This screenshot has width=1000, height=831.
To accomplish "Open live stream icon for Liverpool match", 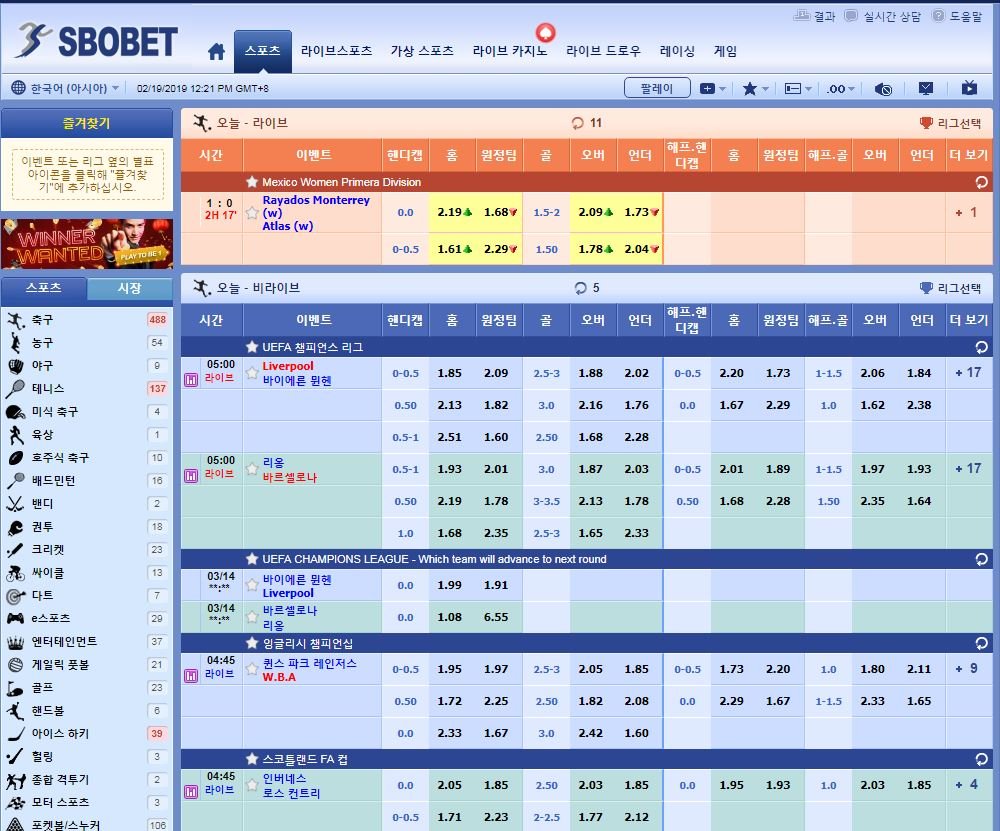I will (191, 380).
